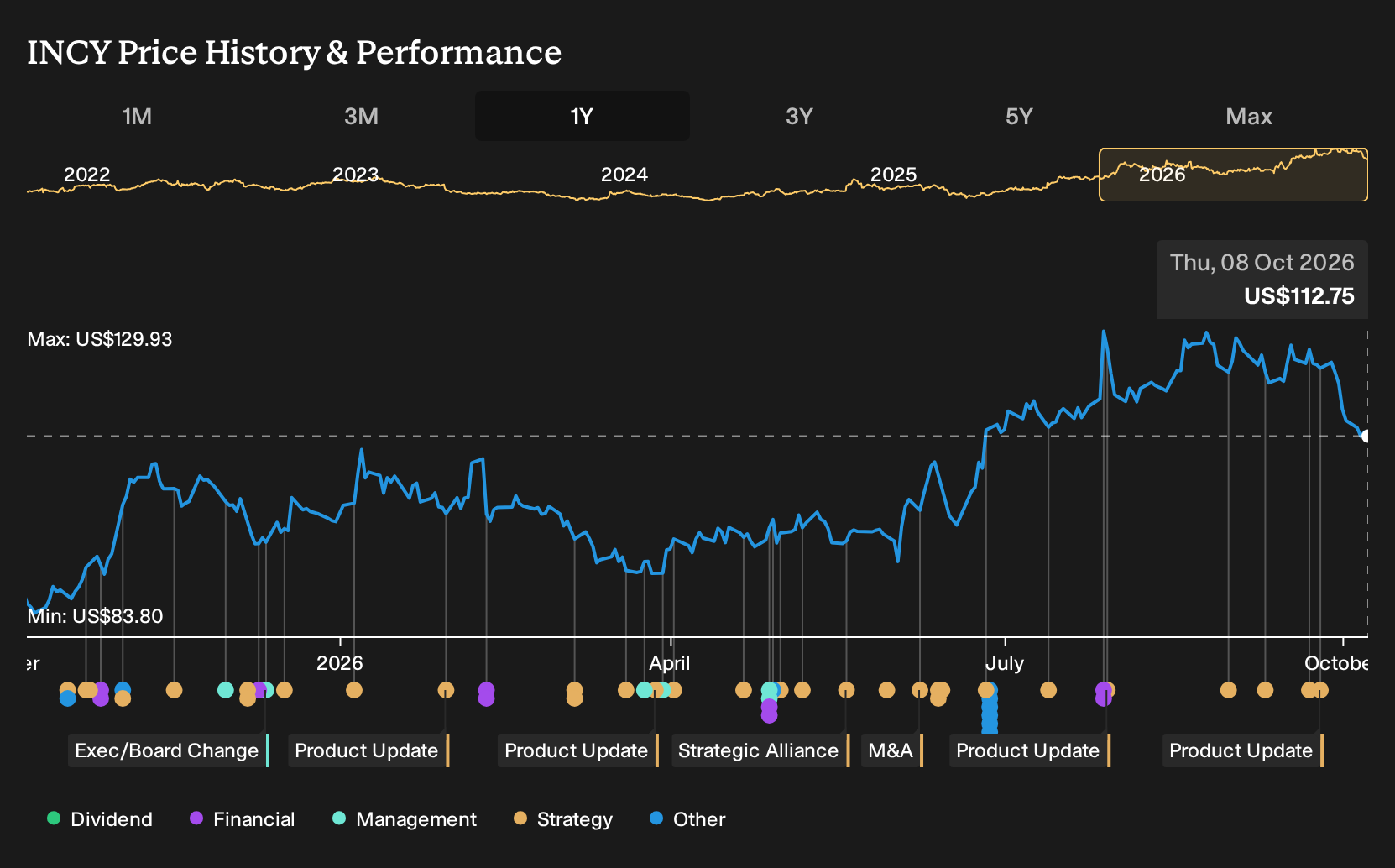Select the active 1Y range tab
1395x868 pixels.
point(583,117)
